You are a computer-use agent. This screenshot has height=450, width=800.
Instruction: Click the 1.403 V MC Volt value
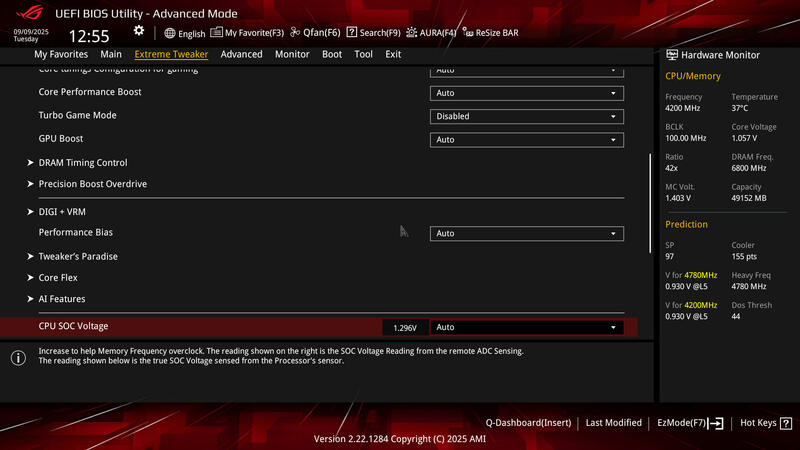click(678, 198)
